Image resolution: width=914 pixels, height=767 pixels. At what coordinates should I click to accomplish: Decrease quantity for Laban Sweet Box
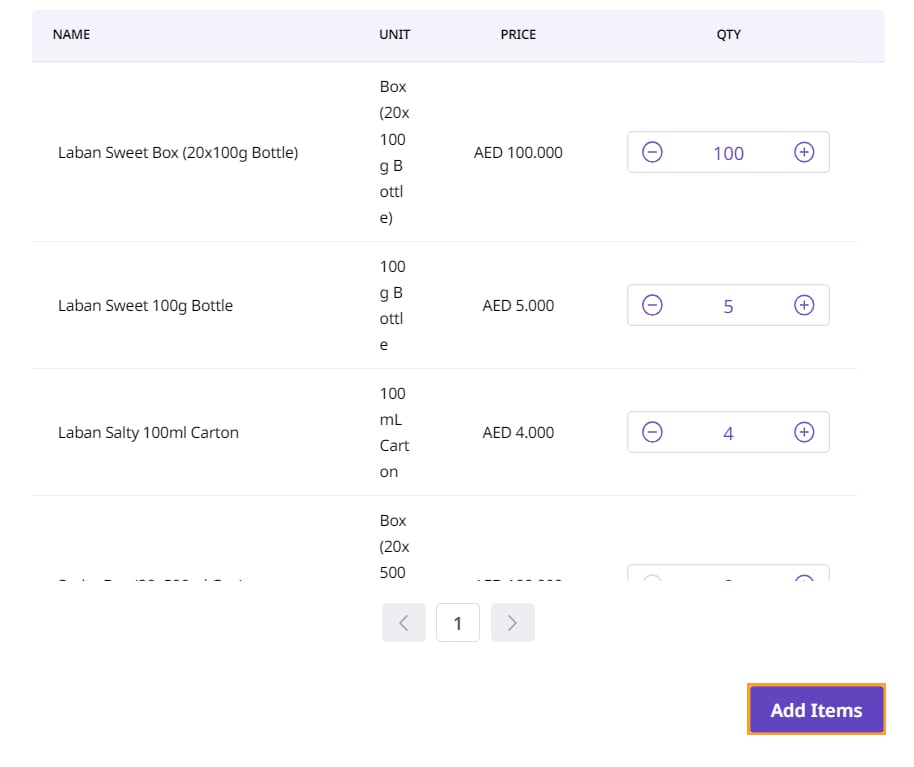click(x=652, y=153)
